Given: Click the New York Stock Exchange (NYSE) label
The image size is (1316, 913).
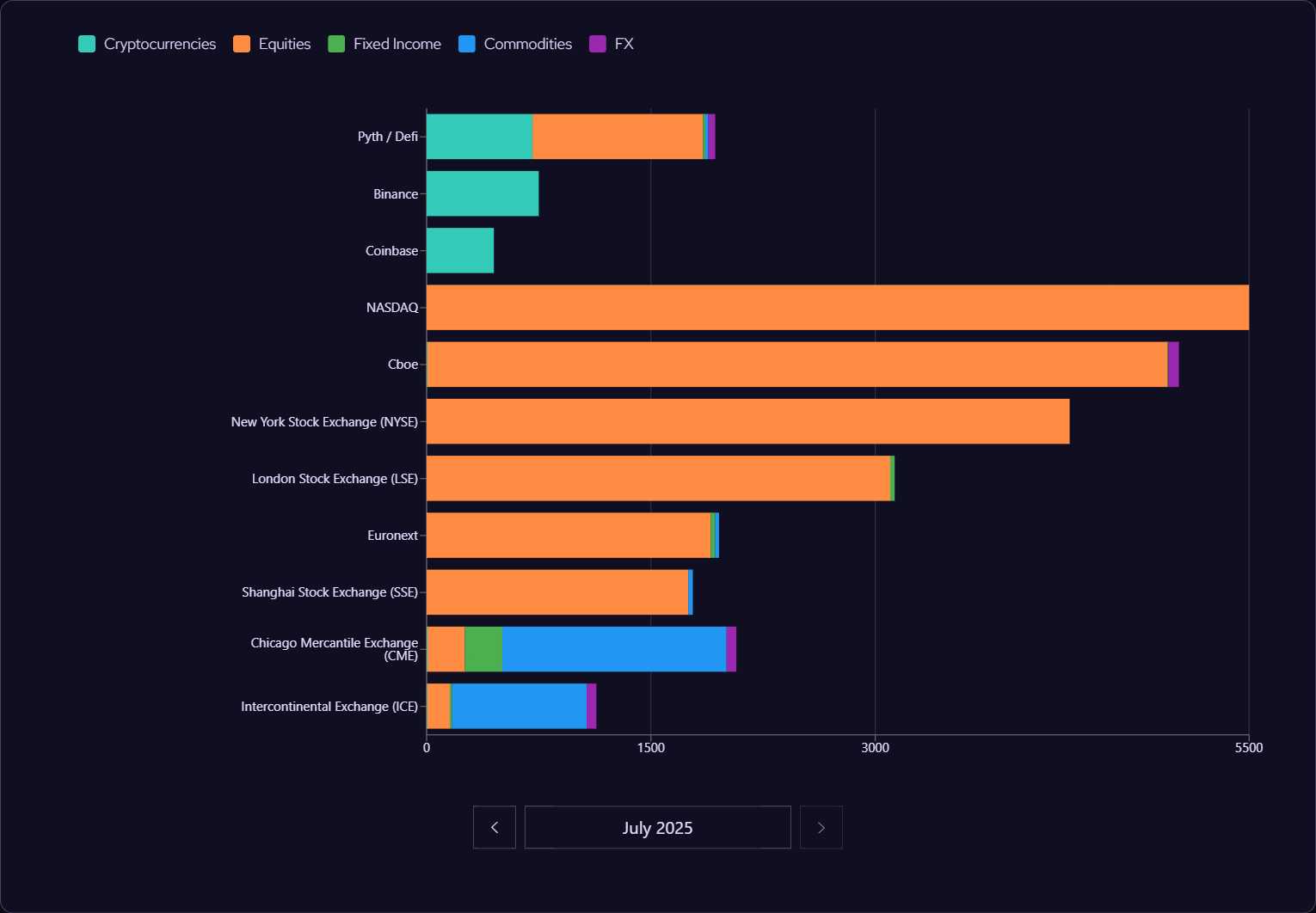Looking at the screenshot, I should 324,422.
